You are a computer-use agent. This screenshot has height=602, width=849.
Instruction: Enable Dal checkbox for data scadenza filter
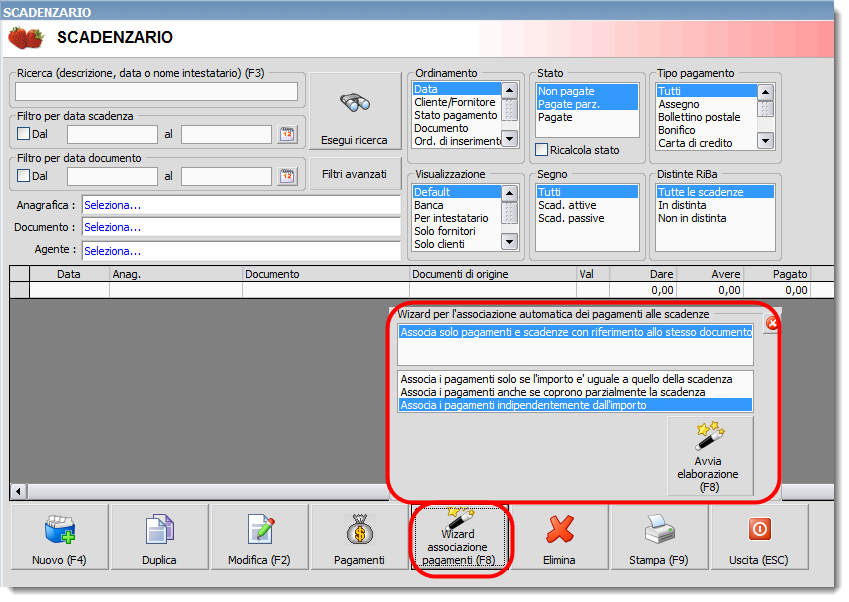pos(23,134)
